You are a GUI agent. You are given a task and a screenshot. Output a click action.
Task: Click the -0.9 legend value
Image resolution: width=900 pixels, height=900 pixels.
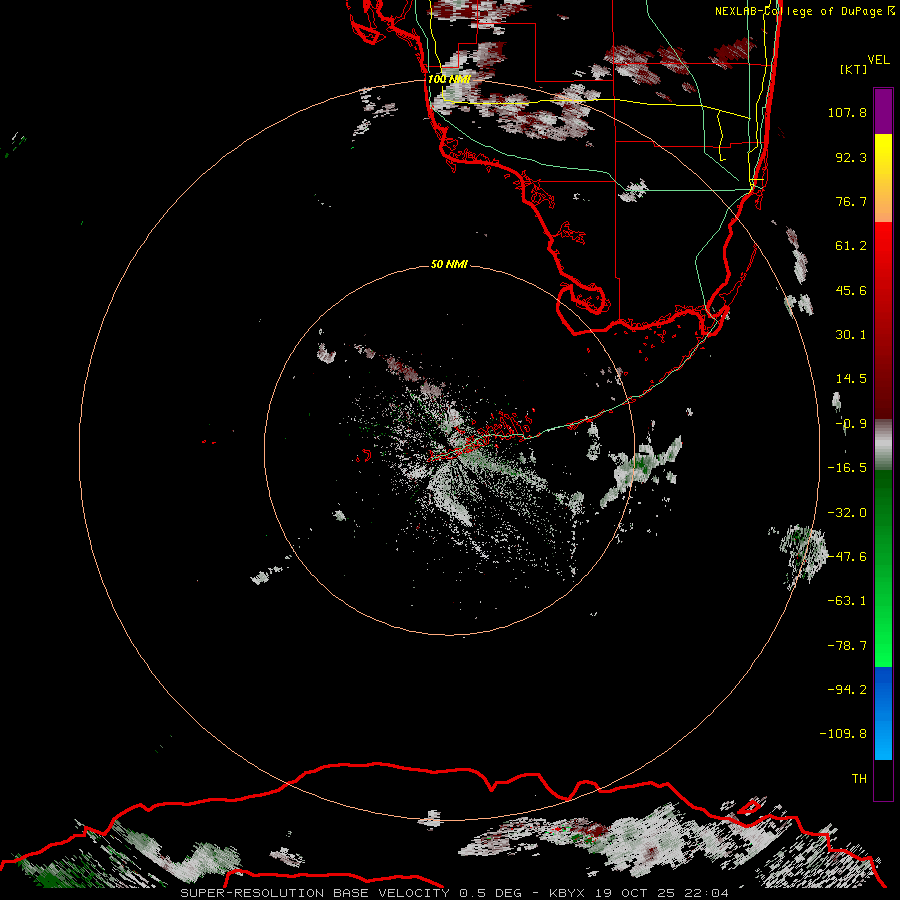click(x=851, y=424)
